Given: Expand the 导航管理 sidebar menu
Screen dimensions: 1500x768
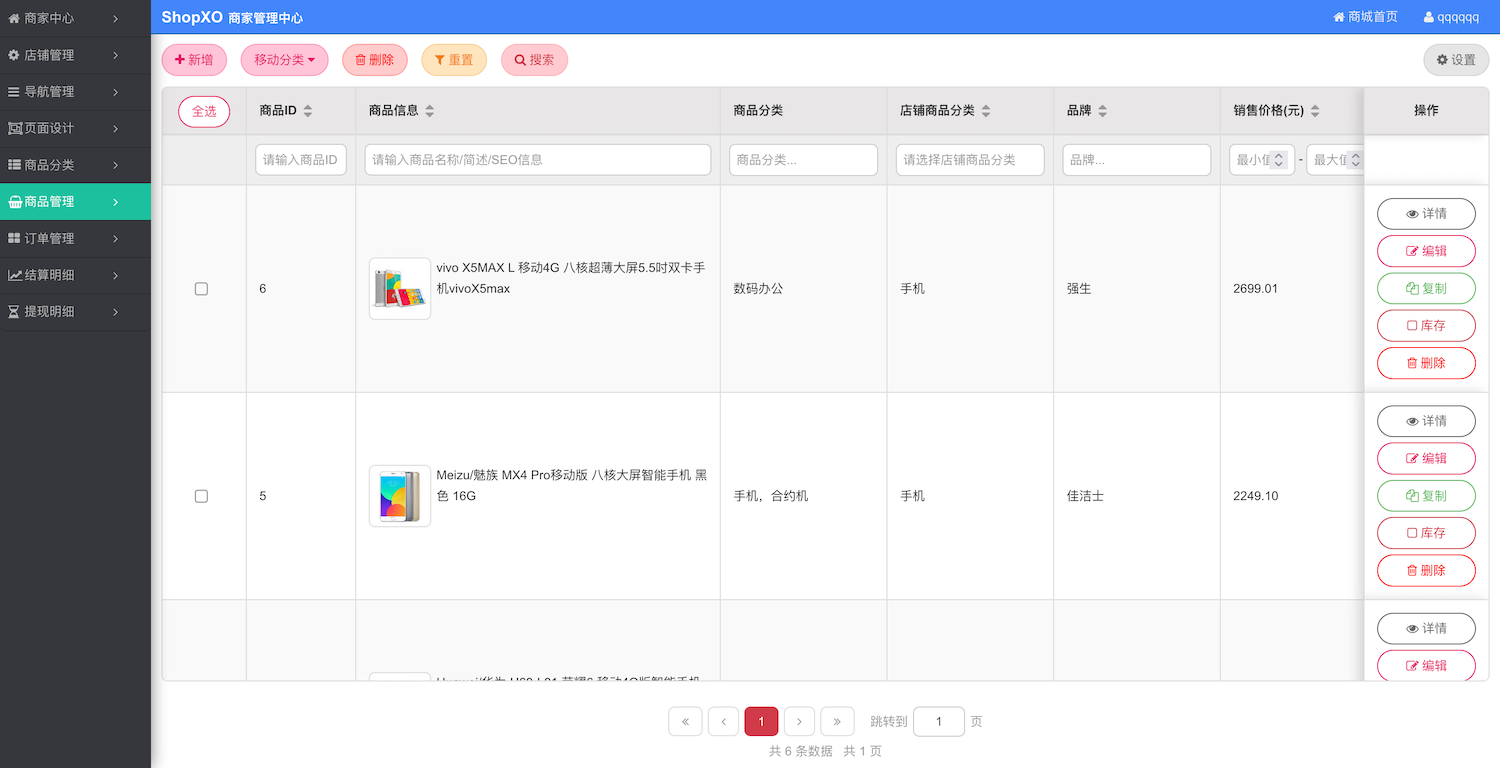Looking at the screenshot, I should click(x=75, y=92).
